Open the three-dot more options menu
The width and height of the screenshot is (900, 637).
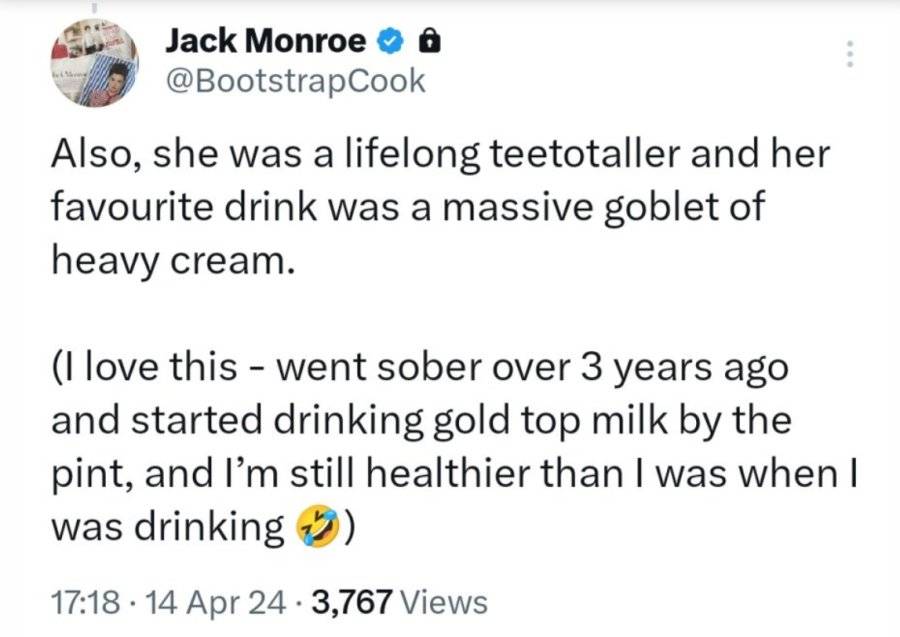(851, 54)
